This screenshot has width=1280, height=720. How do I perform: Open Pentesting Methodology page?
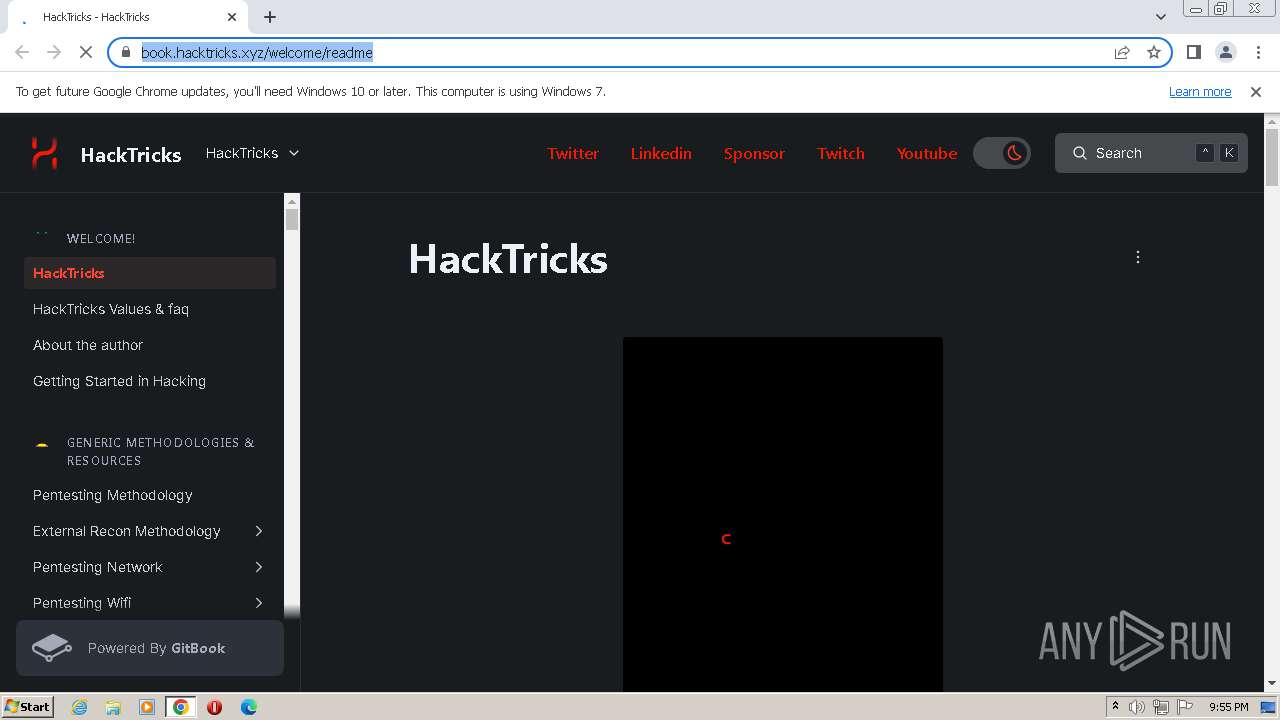[150, 495]
